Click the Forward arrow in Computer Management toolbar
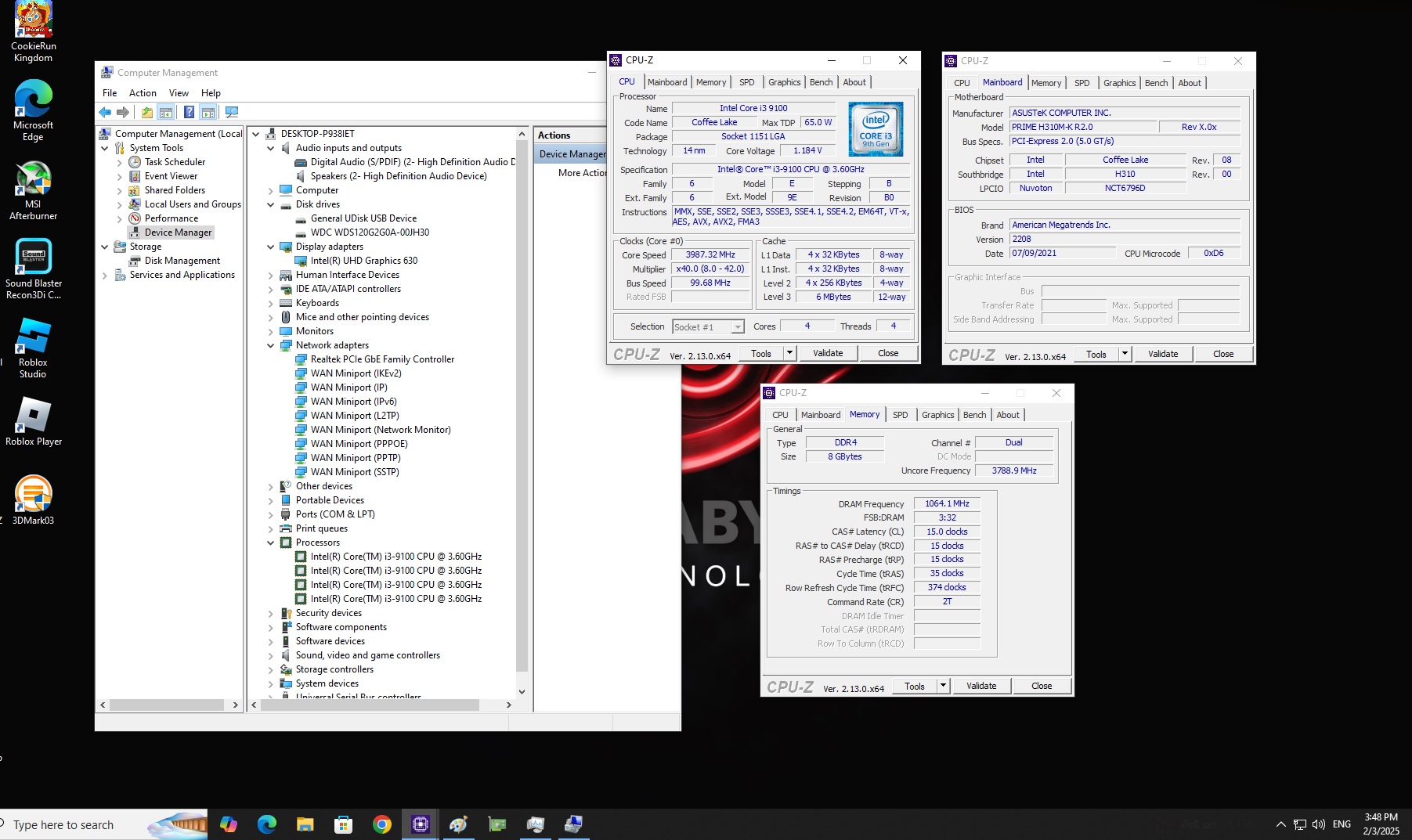The height and width of the screenshot is (840, 1412). tap(123, 113)
